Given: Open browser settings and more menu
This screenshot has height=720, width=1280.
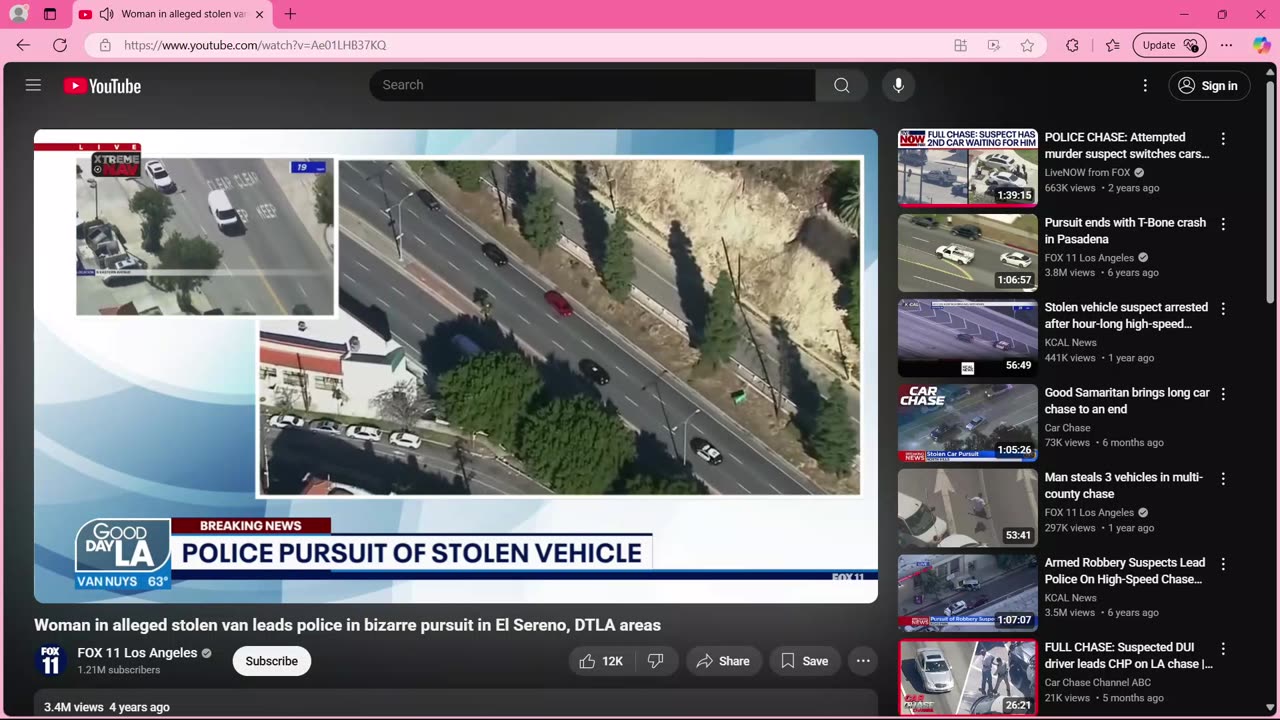Looking at the screenshot, I should [1227, 45].
